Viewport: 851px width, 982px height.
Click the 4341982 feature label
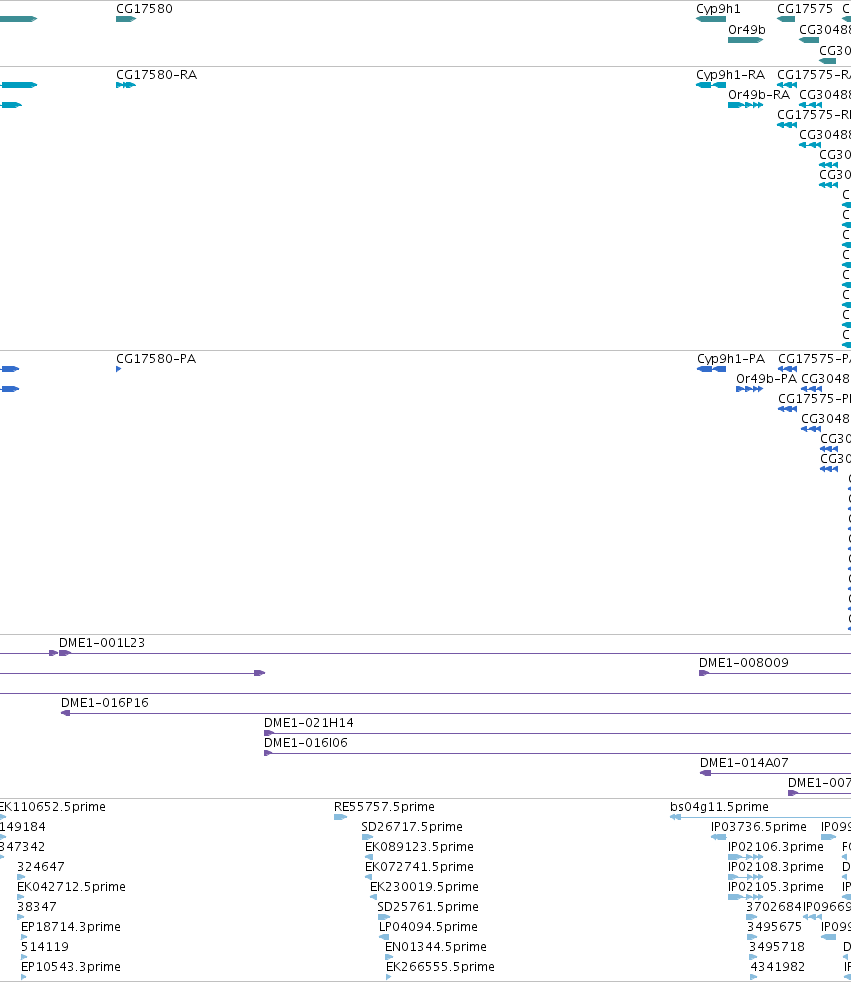tap(777, 967)
